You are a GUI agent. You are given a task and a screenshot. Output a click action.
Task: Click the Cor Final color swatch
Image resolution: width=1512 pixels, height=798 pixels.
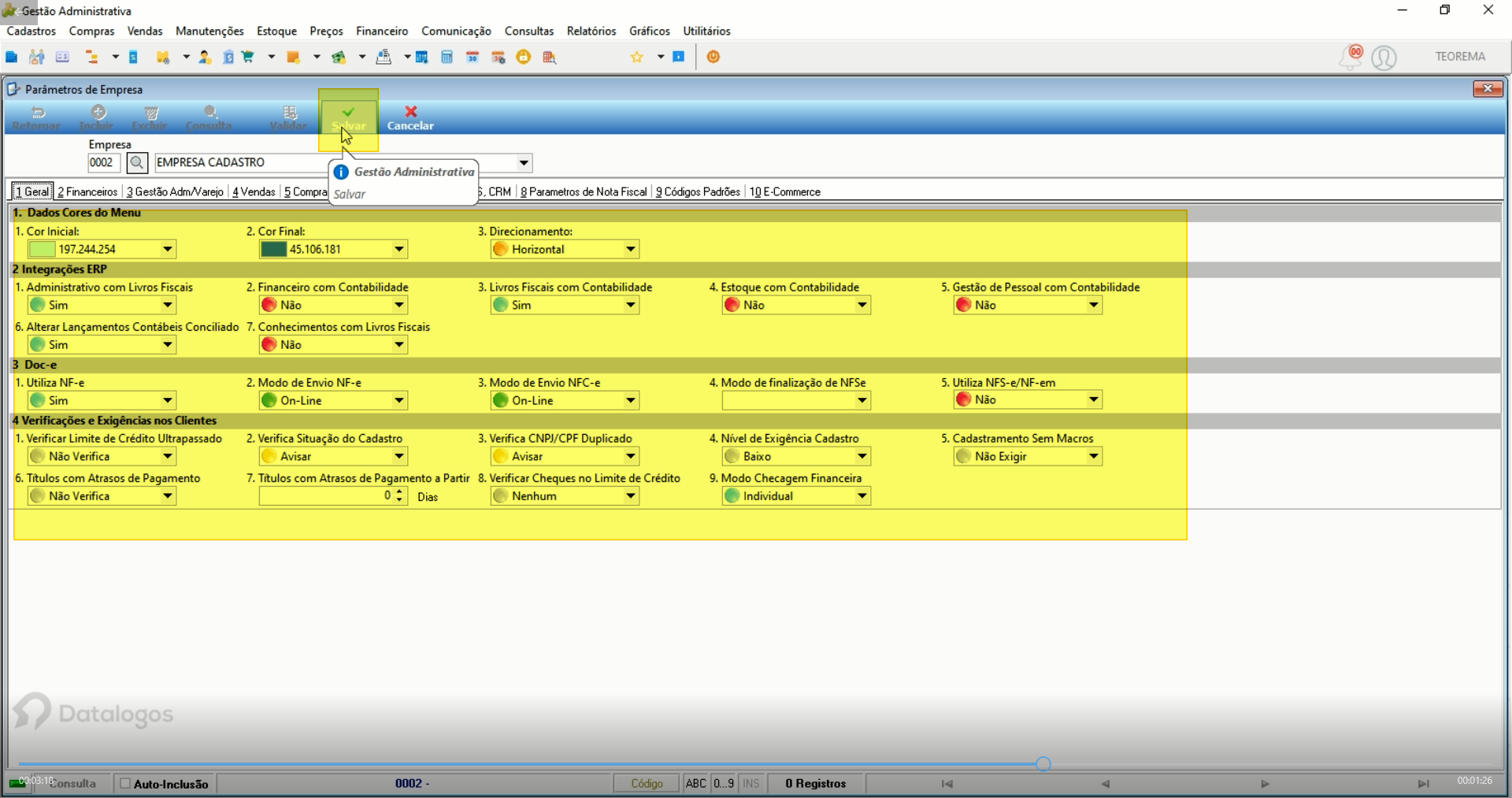pos(273,250)
